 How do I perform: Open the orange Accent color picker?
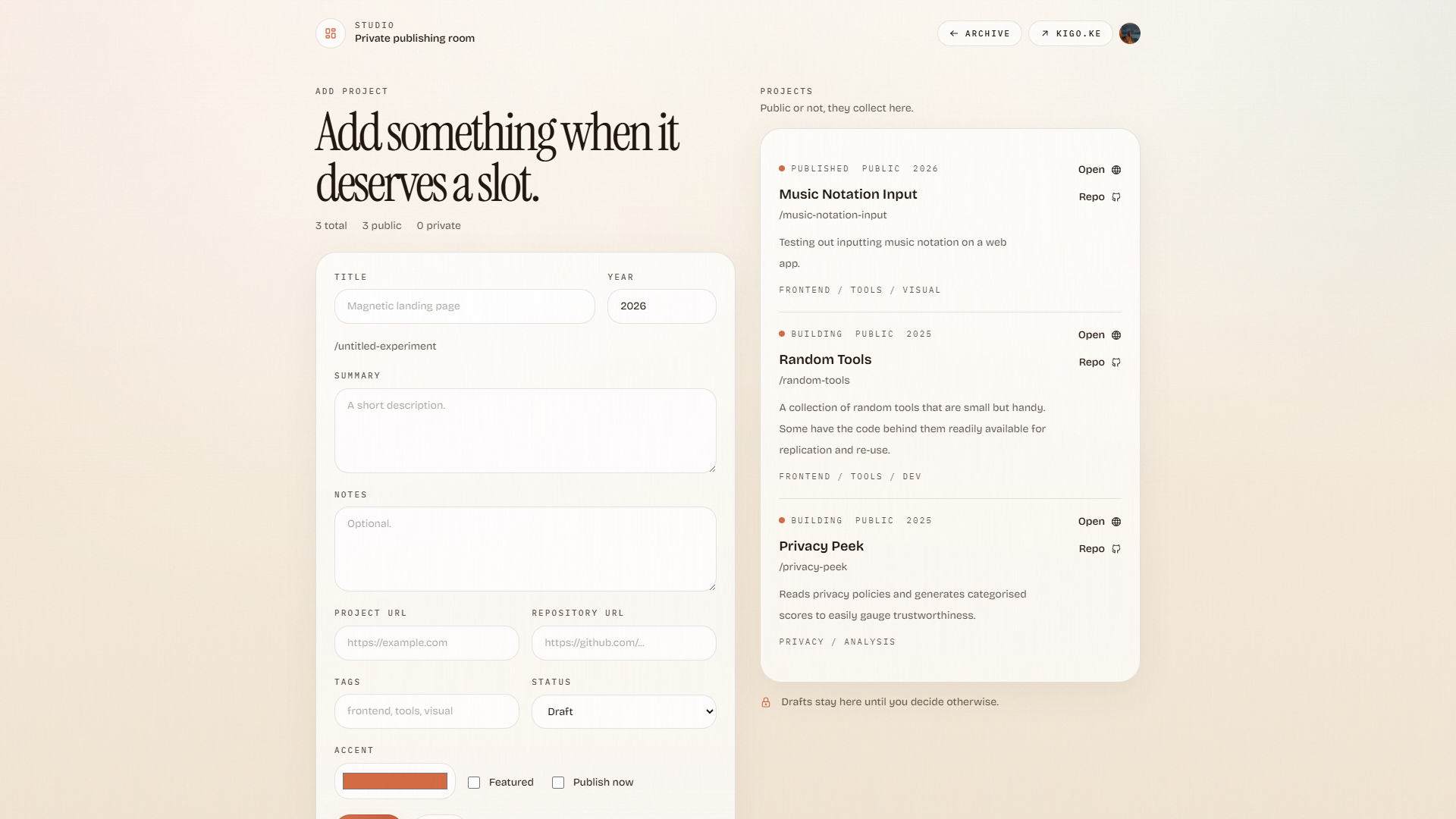pos(394,781)
